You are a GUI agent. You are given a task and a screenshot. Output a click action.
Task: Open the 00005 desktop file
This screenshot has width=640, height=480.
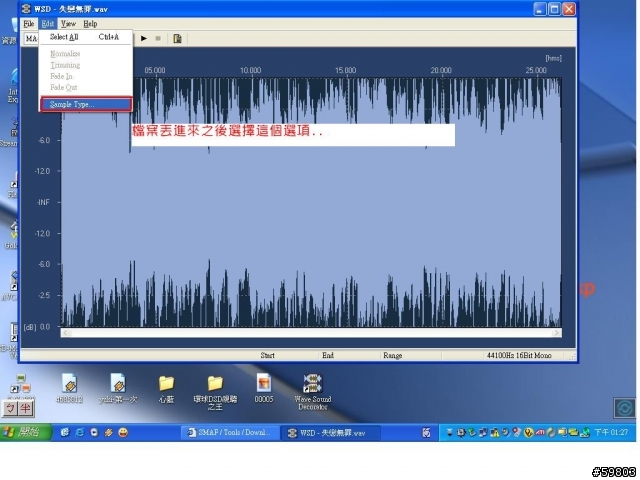tap(264, 383)
